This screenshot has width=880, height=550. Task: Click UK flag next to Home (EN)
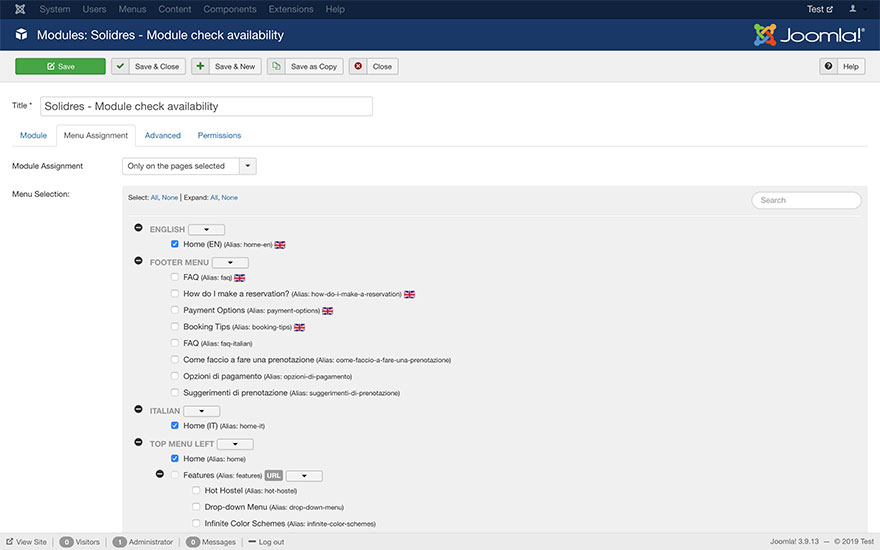280,245
